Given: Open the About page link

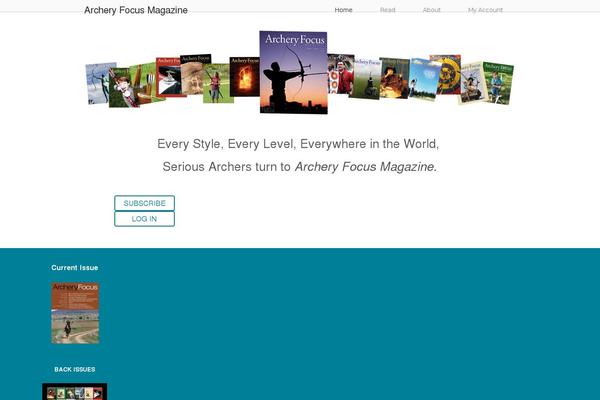Looking at the screenshot, I should coord(431,10).
